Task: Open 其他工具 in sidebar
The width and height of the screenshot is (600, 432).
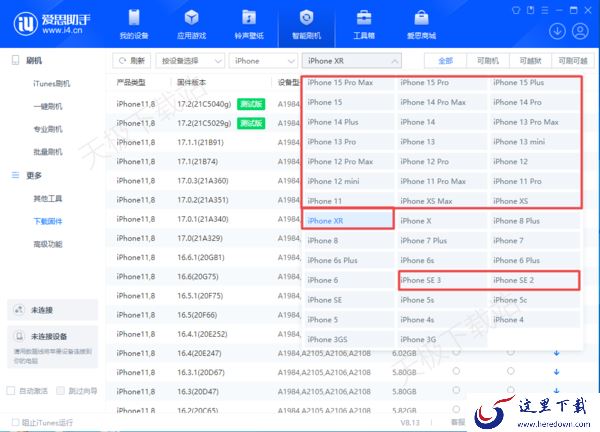Action: coord(48,198)
